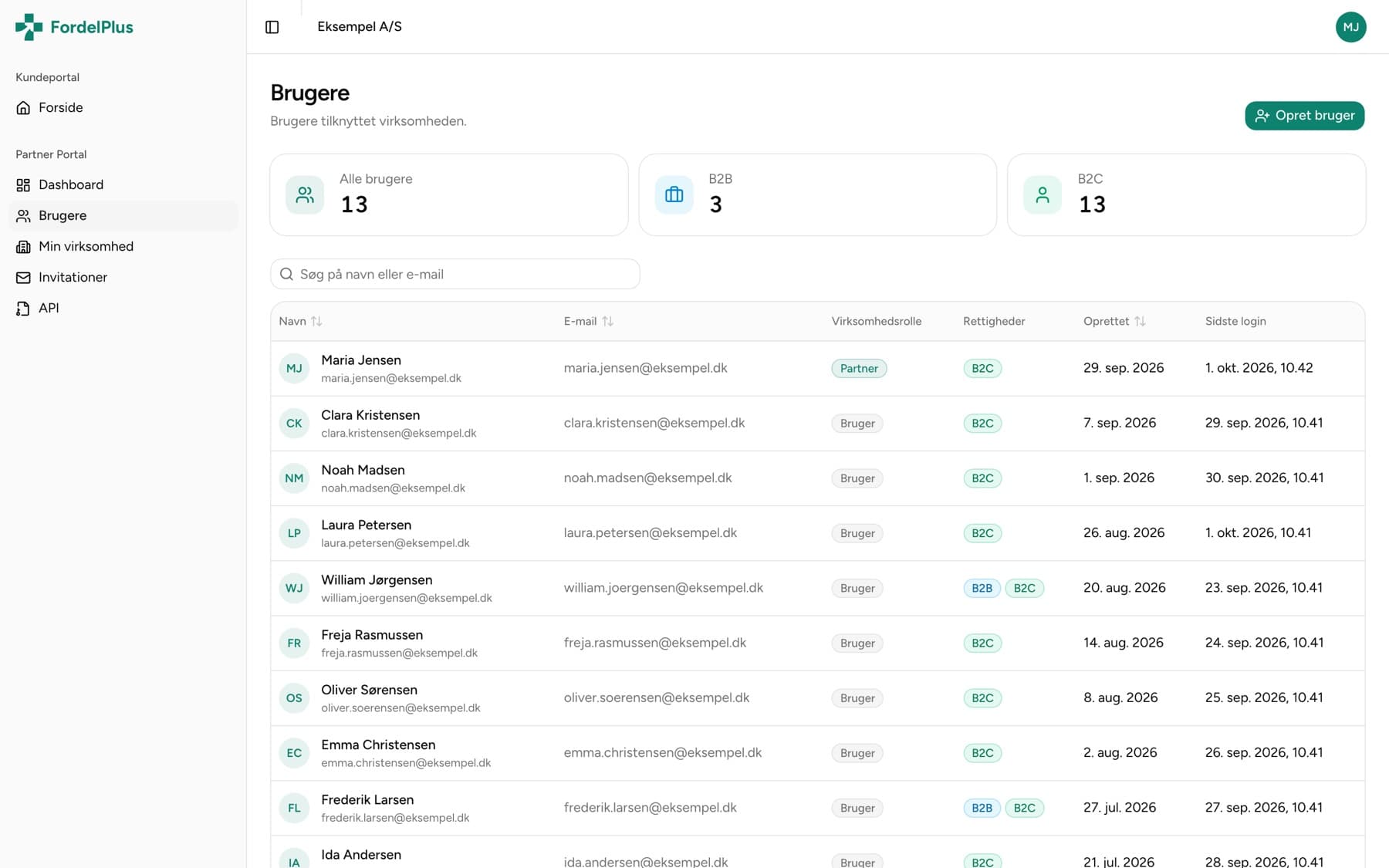The image size is (1389, 868).
Task: Click the search magnifier icon
Action: click(286, 274)
